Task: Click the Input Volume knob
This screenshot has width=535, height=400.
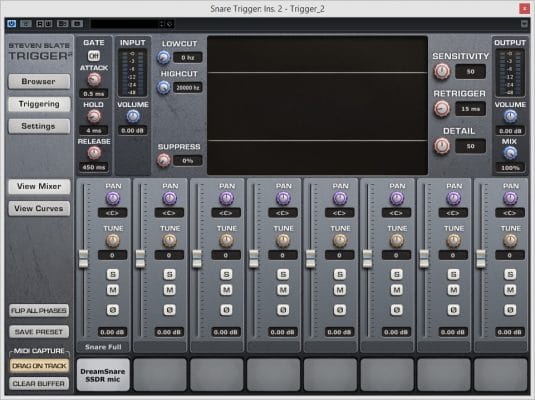Action: point(133,117)
